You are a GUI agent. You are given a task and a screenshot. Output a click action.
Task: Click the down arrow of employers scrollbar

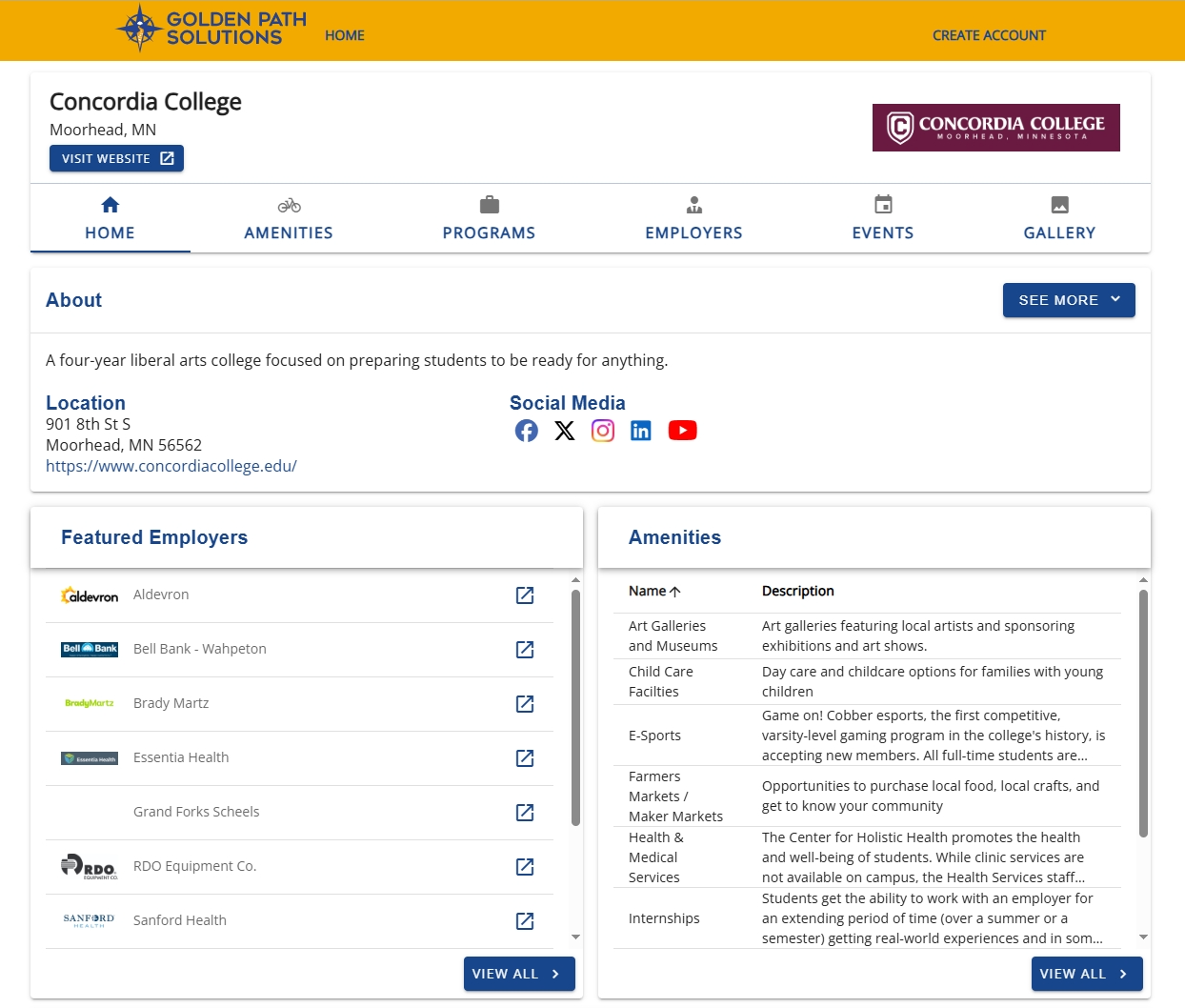[575, 937]
